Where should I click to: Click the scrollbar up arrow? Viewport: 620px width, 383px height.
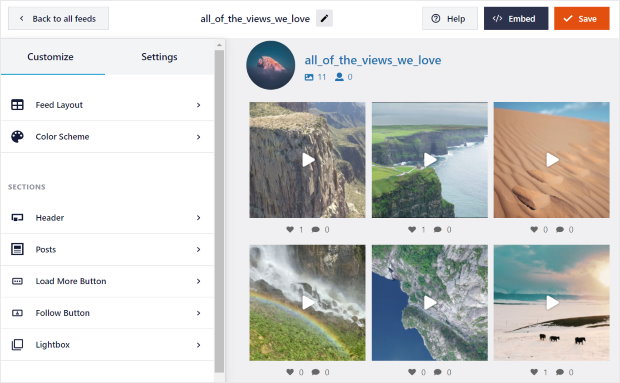click(219, 45)
